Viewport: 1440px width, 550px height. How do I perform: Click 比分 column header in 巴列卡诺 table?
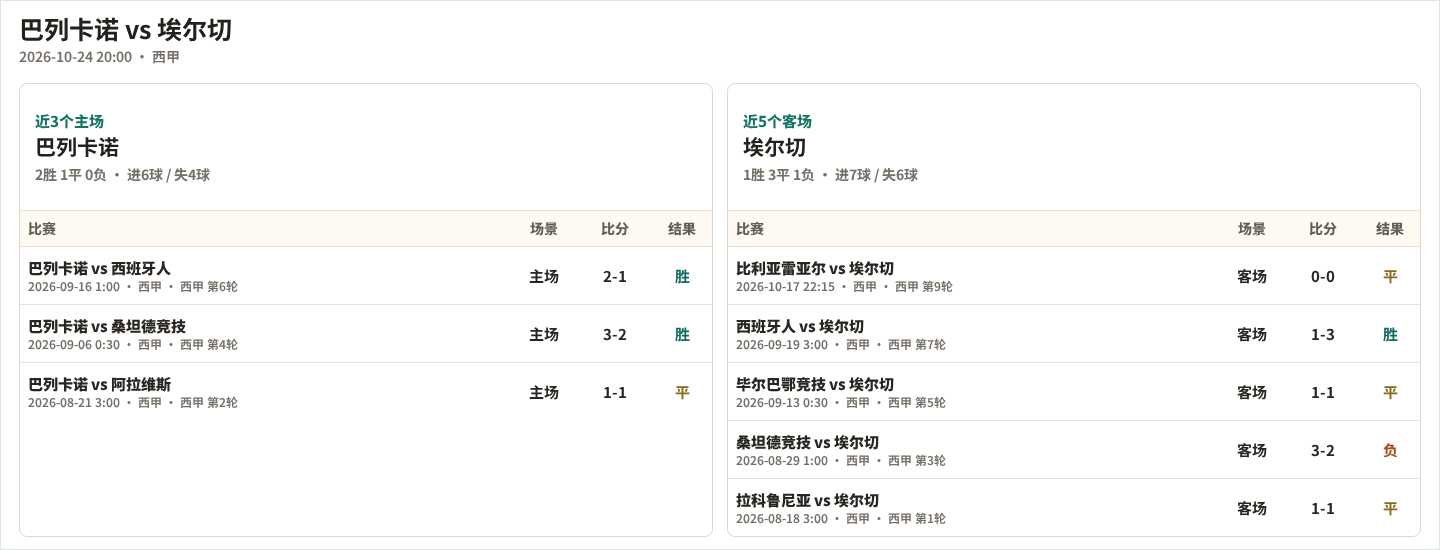point(615,229)
